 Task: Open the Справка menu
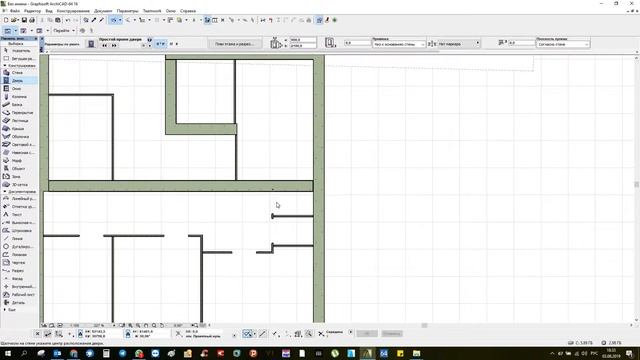tap(188, 11)
